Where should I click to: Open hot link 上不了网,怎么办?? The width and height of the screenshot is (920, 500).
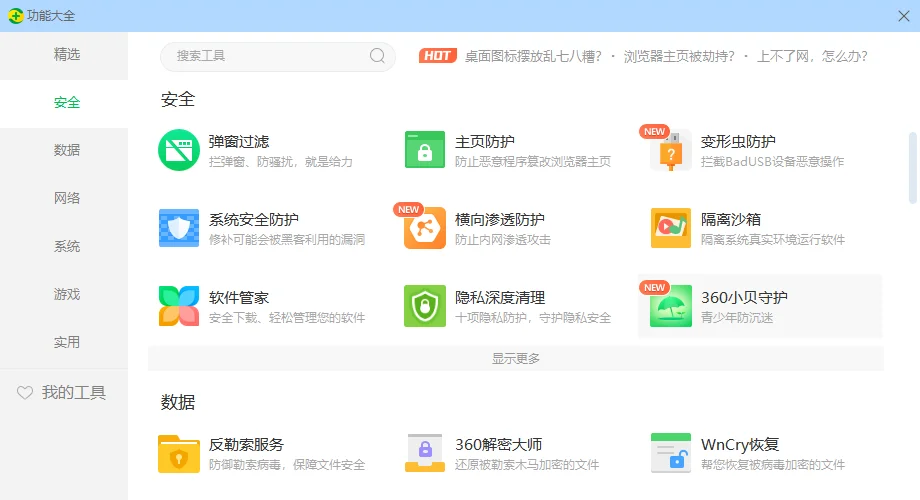pyautogui.click(x=812, y=56)
